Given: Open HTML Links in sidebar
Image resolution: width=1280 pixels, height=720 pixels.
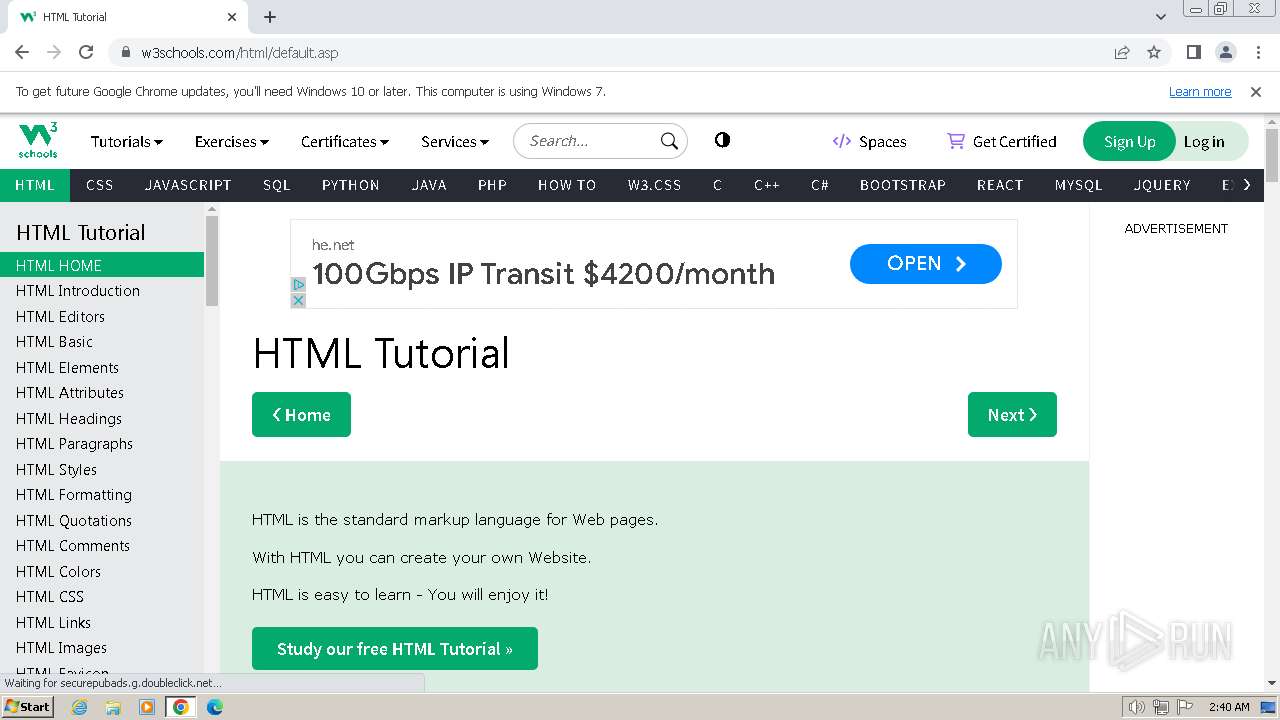Looking at the screenshot, I should (102, 622).
